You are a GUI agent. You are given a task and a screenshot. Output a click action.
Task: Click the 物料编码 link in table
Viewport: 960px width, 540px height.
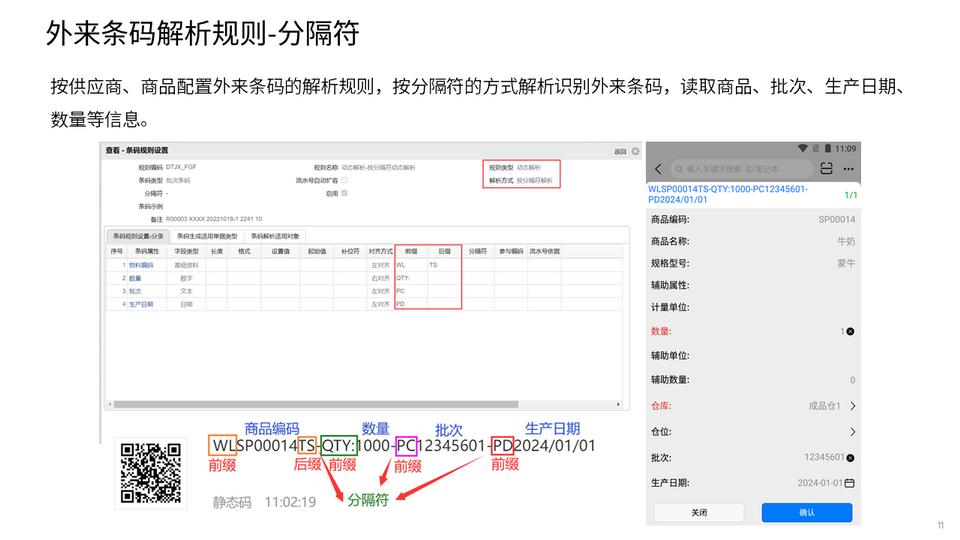[140, 265]
